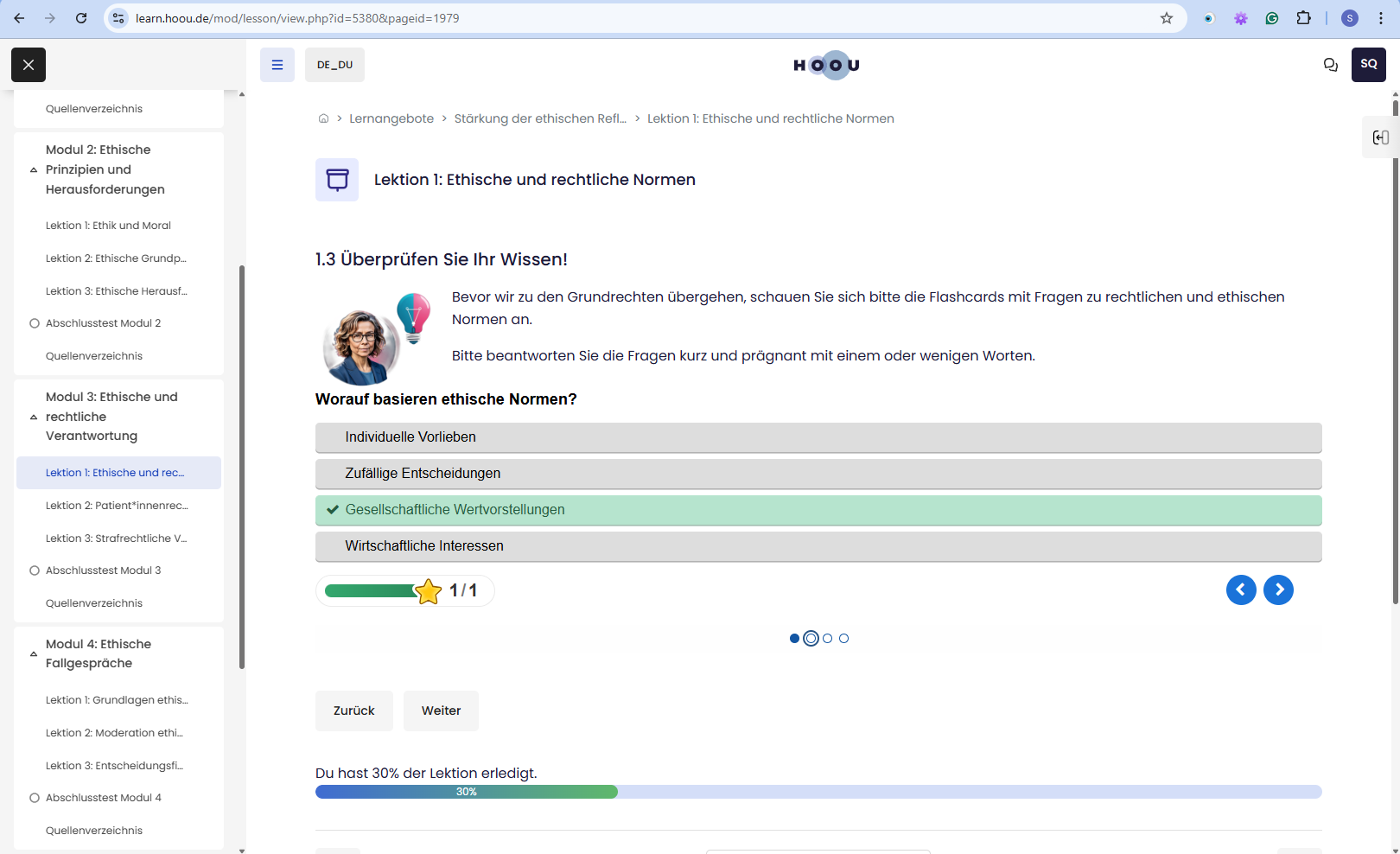Open the hamburger menu icon
The width and height of the screenshot is (1400, 854).
(277, 65)
